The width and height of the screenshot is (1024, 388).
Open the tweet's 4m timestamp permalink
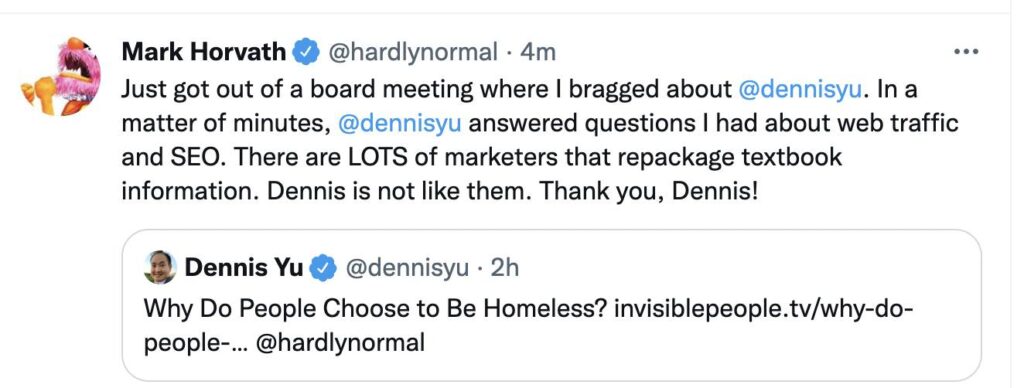click(x=537, y=52)
